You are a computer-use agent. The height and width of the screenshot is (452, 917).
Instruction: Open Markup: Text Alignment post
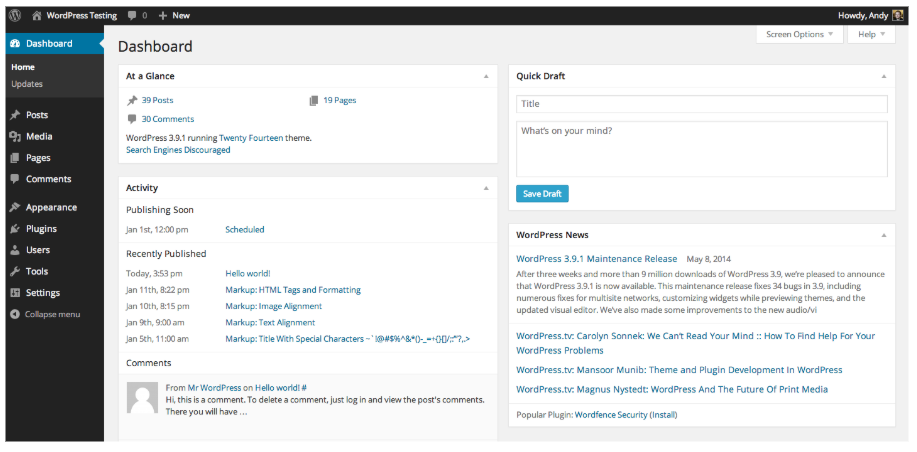tap(270, 323)
